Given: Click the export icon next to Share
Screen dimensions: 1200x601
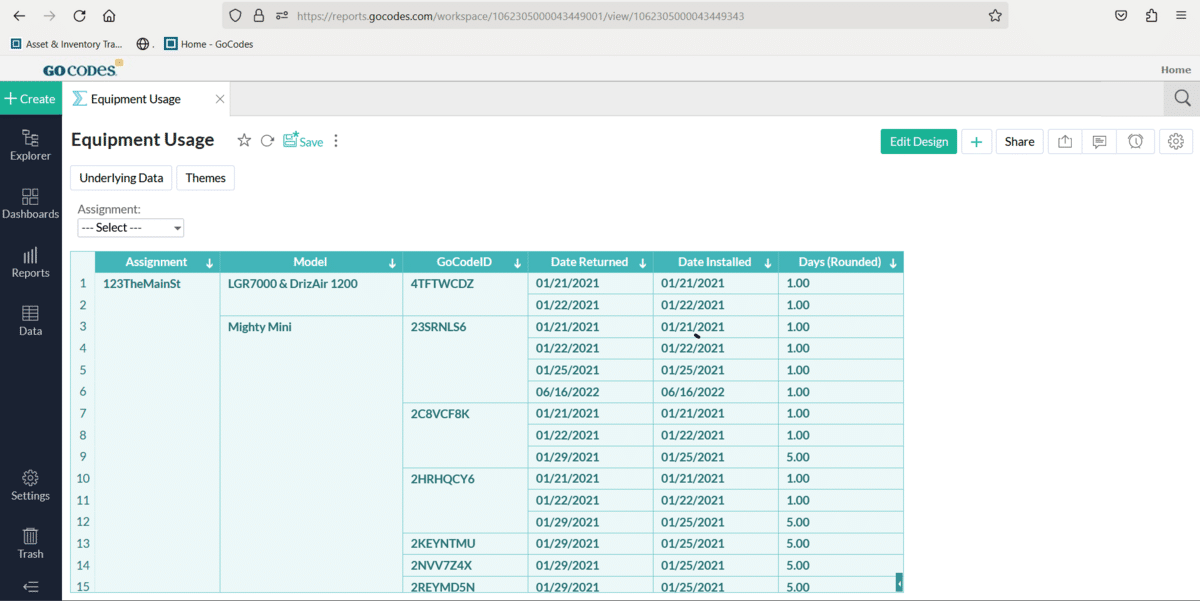Looking at the screenshot, I should [1065, 142].
